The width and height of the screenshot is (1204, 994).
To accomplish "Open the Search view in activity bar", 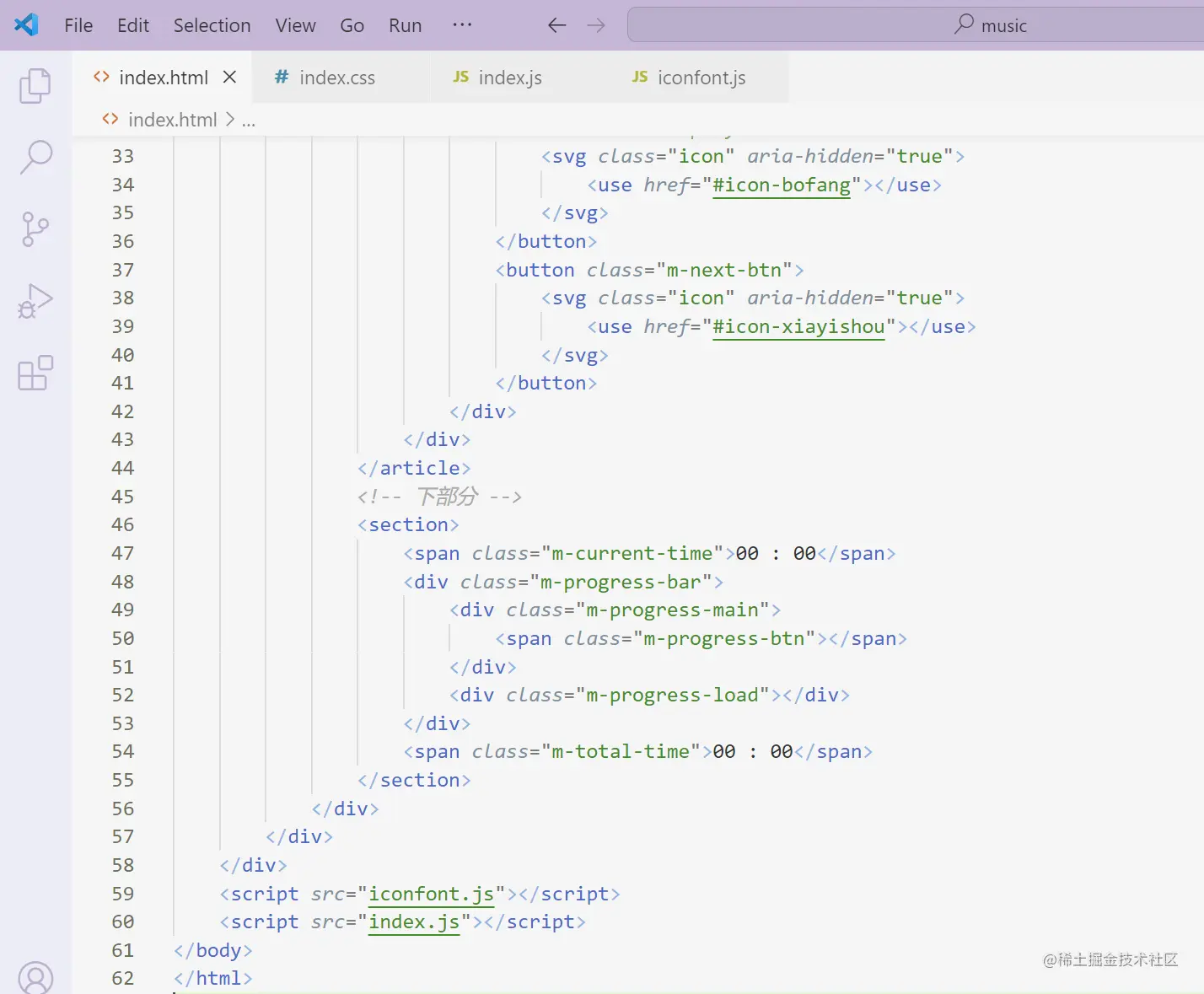I will coord(35,157).
